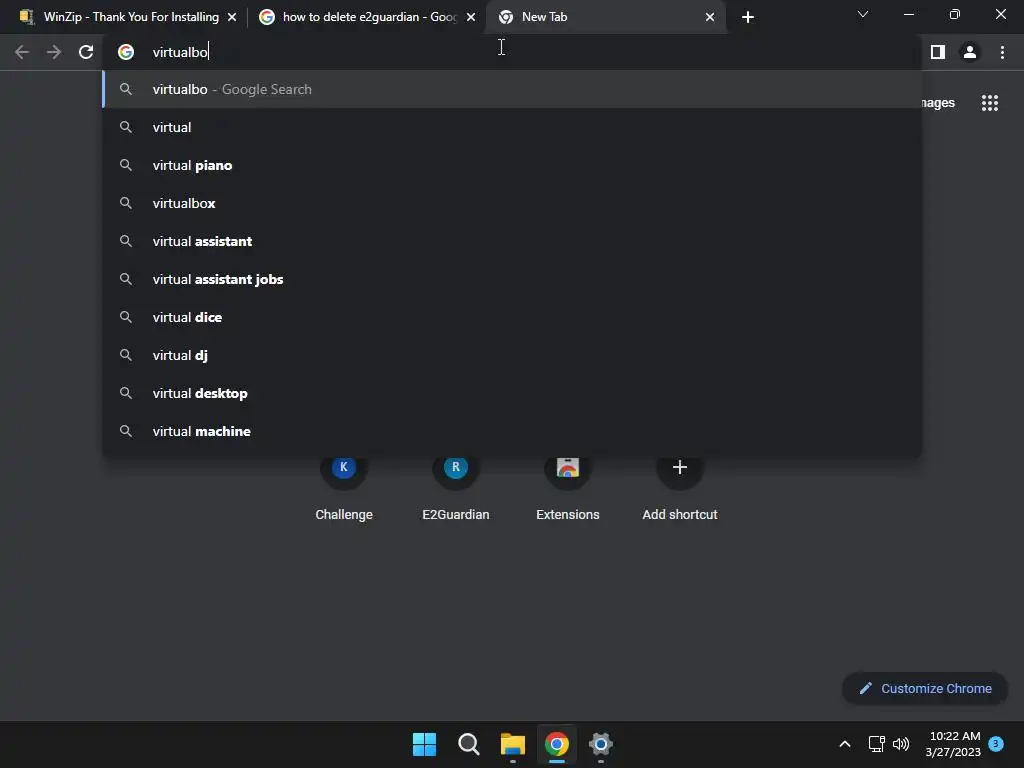Select virtualbo Google Search suggestion
The image size is (1024, 768).
click(512, 89)
